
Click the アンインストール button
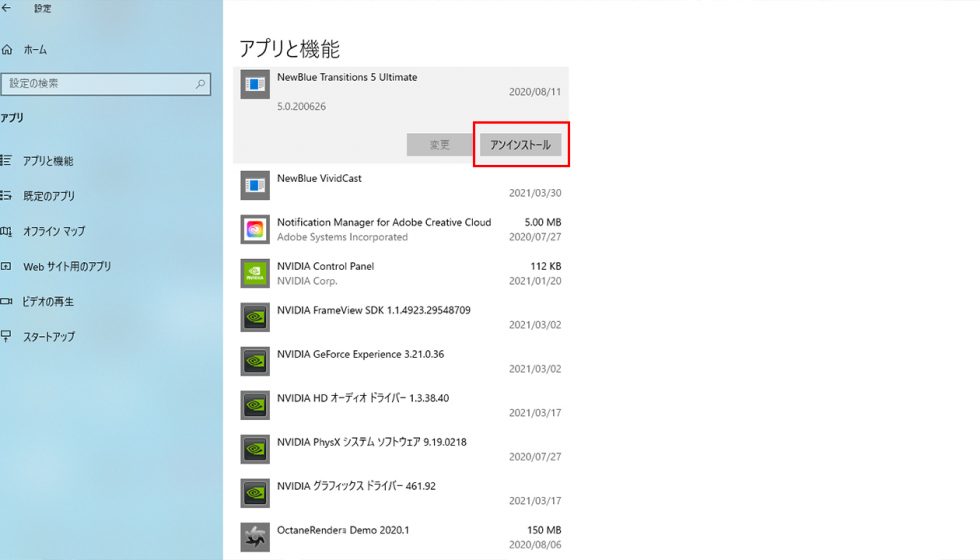tap(520, 145)
